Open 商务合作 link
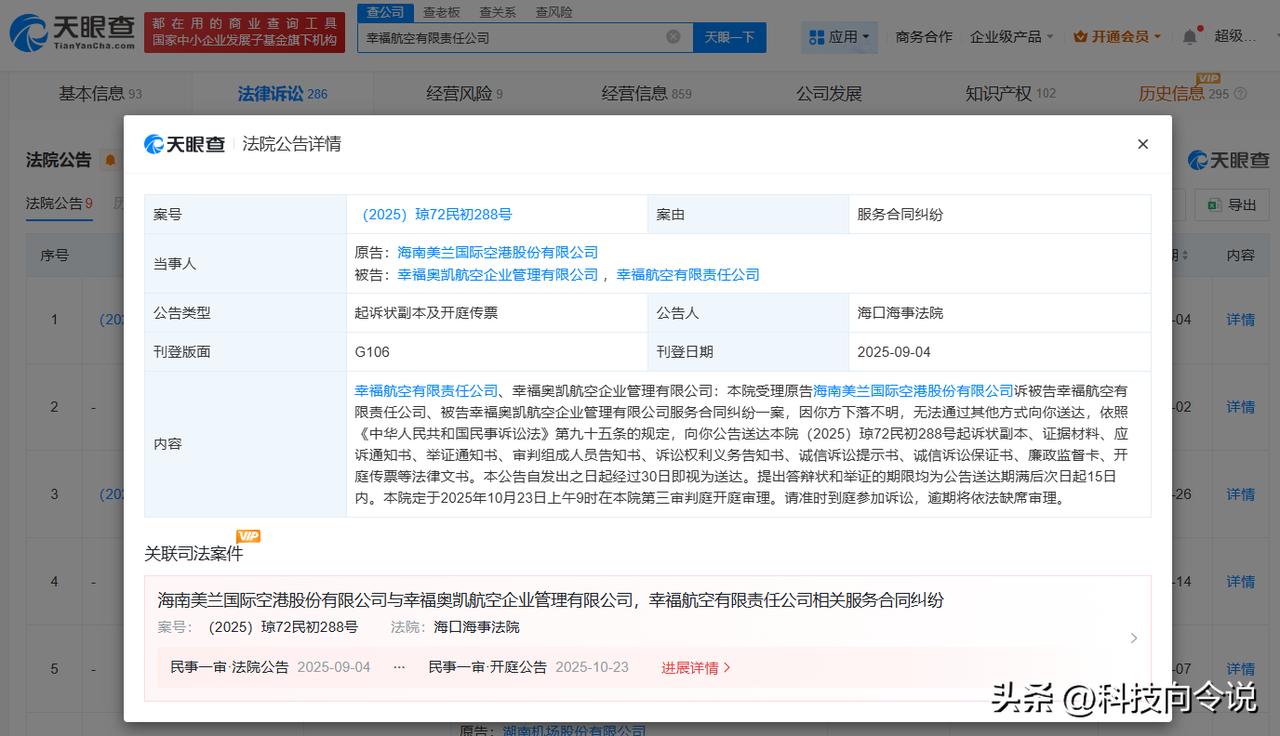 (924, 37)
